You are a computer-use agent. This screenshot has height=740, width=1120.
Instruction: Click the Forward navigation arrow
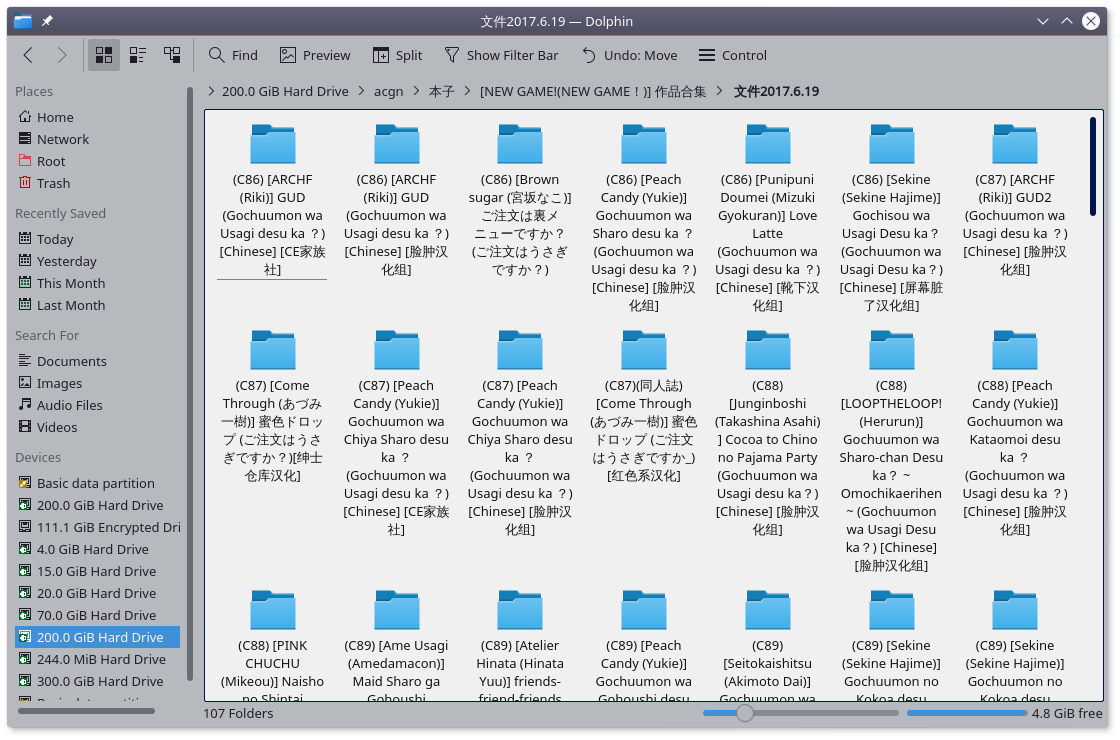(62, 55)
